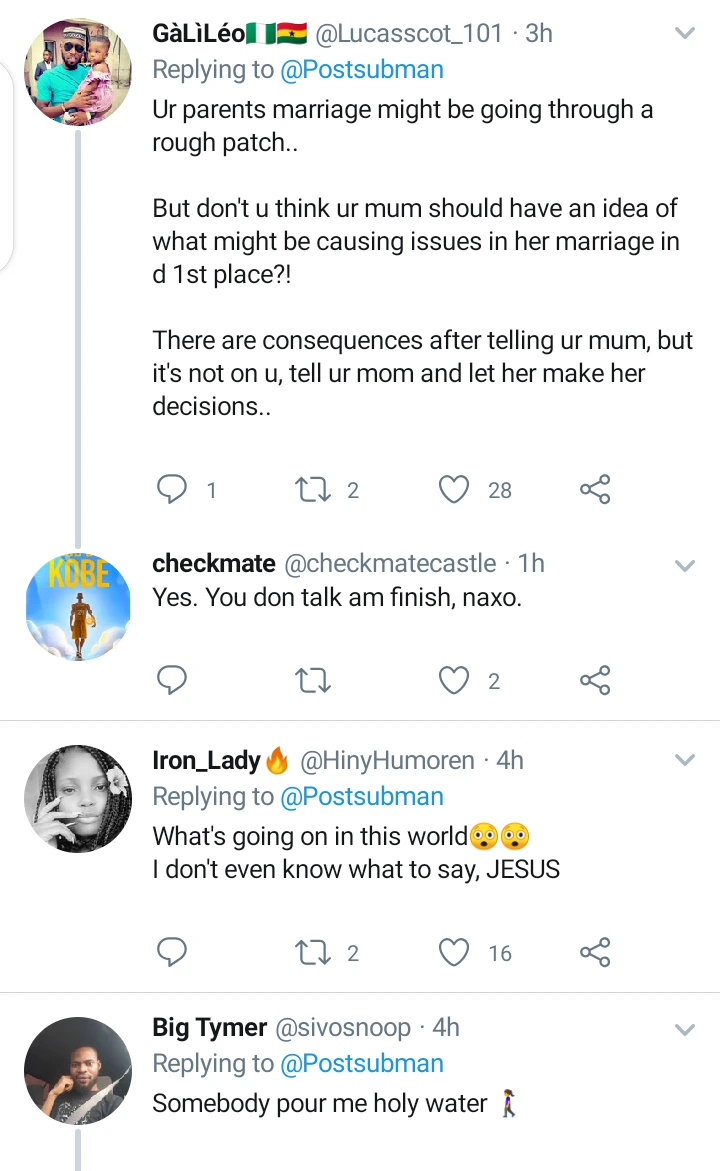
Task: Like GàLìLéo's tweet with 28 likes
Action: [455, 489]
